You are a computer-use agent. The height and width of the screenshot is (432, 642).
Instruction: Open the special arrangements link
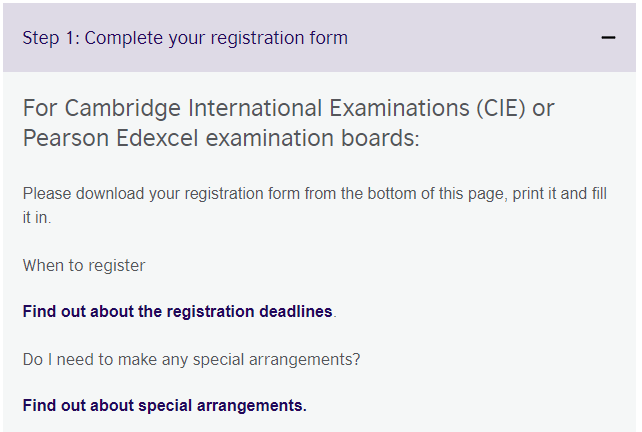tap(165, 405)
